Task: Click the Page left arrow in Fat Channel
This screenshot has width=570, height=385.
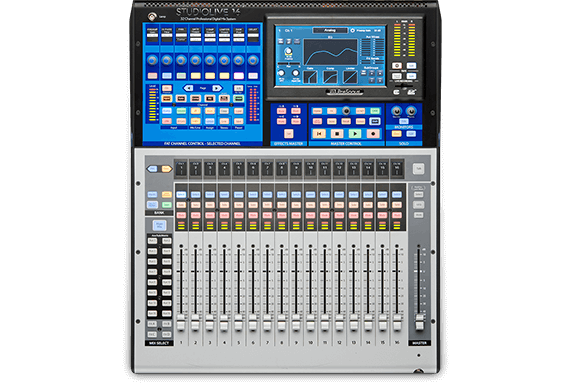Action: click(188, 88)
